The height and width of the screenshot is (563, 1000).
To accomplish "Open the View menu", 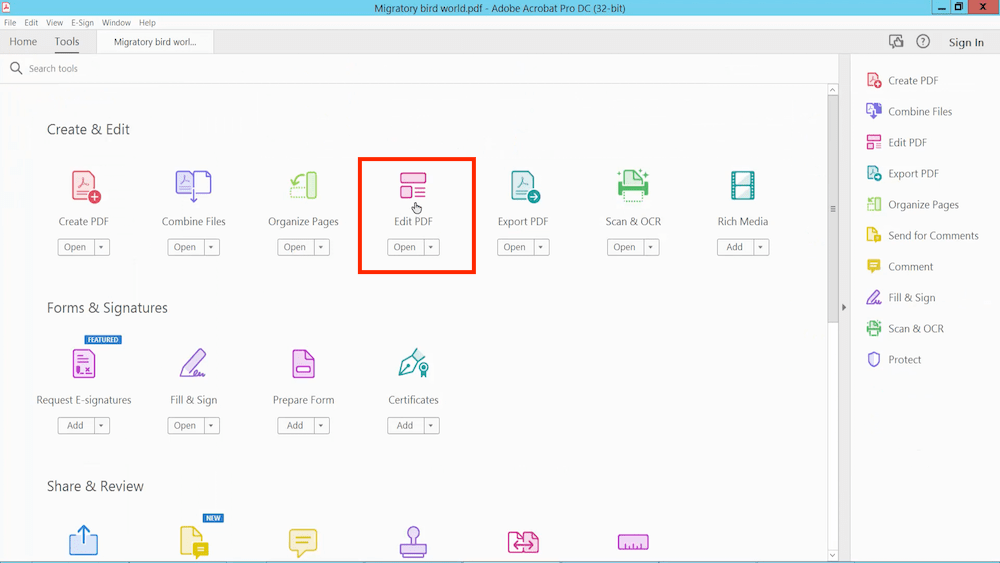I will click(x=54, y=22).
